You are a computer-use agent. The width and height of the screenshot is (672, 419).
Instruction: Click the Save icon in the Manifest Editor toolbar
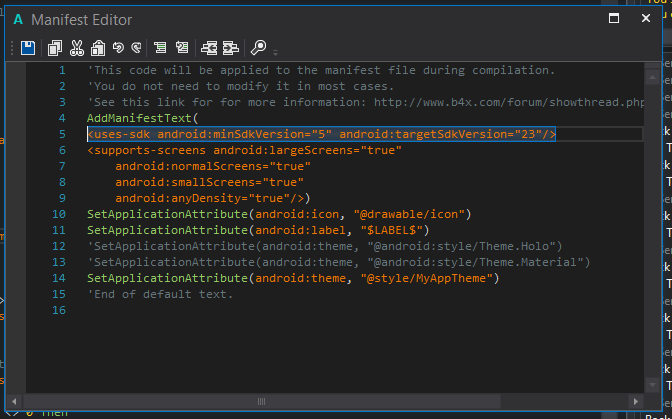28,48
